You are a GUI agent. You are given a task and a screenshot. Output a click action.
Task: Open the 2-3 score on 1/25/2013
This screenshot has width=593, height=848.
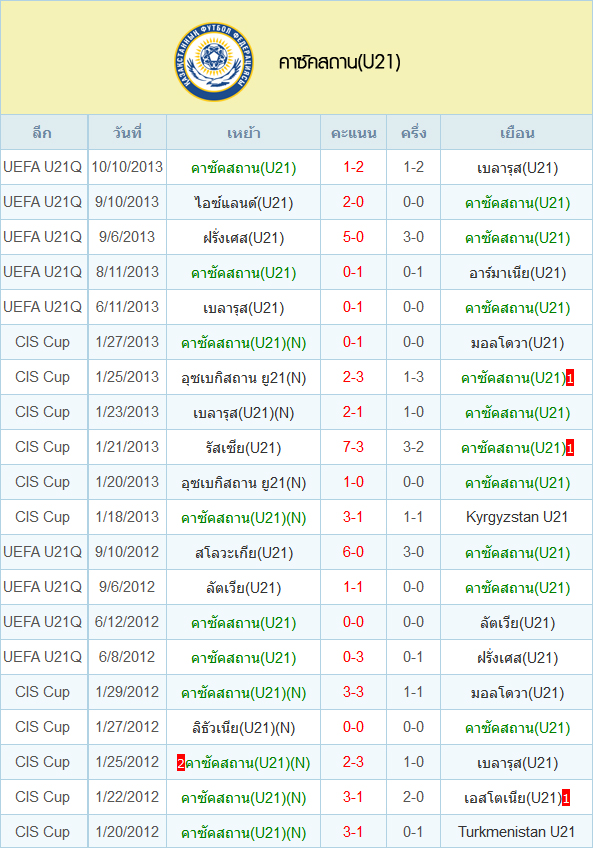(x=353, y=377)
